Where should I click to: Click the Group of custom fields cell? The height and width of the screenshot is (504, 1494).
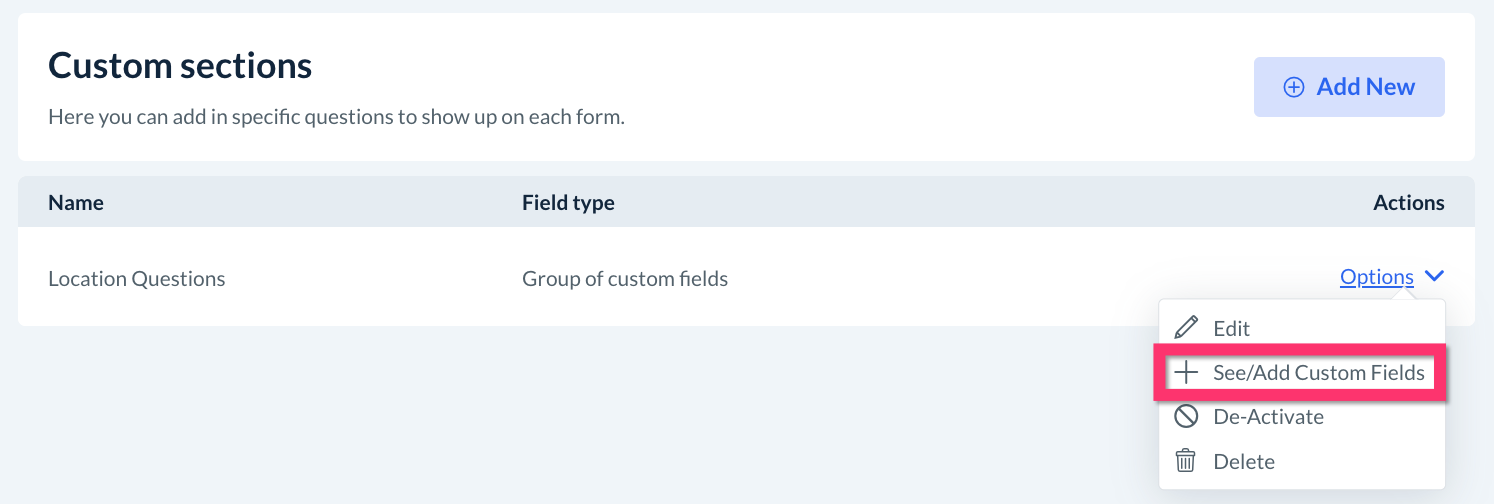pyautogui.click(x=625, y=279)
